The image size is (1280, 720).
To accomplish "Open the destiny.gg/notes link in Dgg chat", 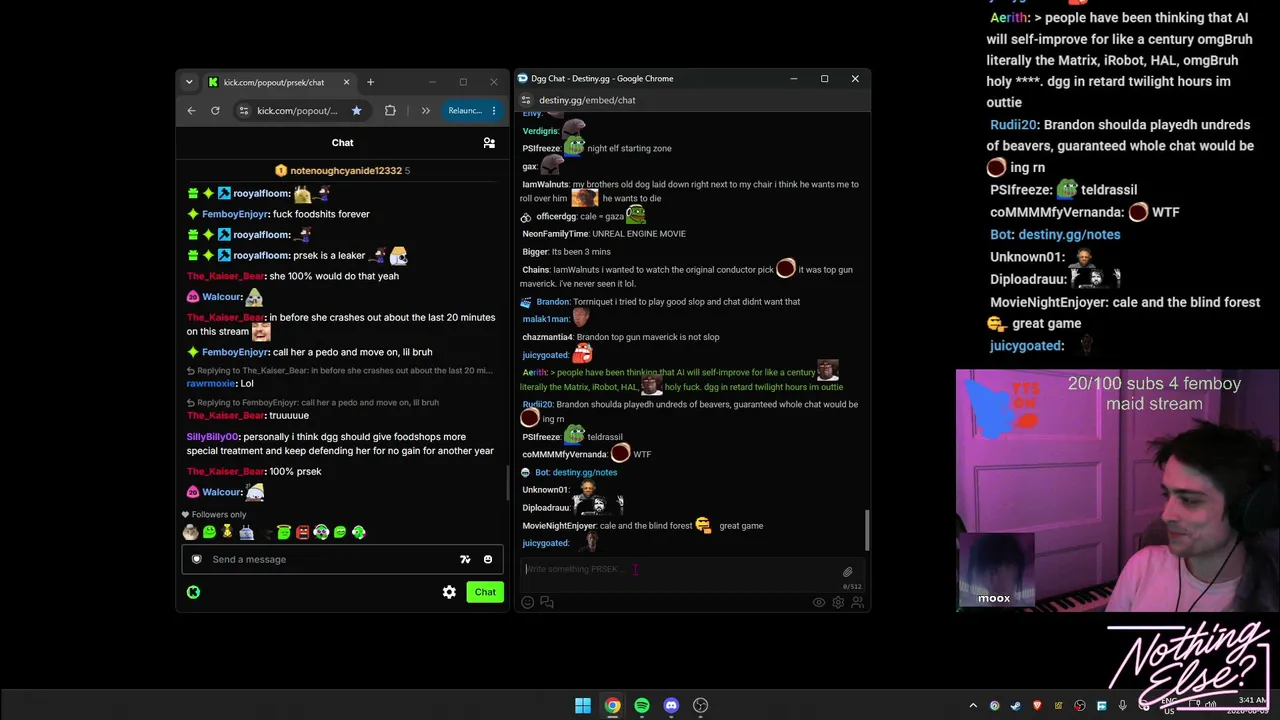I will pyautogui.click(x=585, y=472).
